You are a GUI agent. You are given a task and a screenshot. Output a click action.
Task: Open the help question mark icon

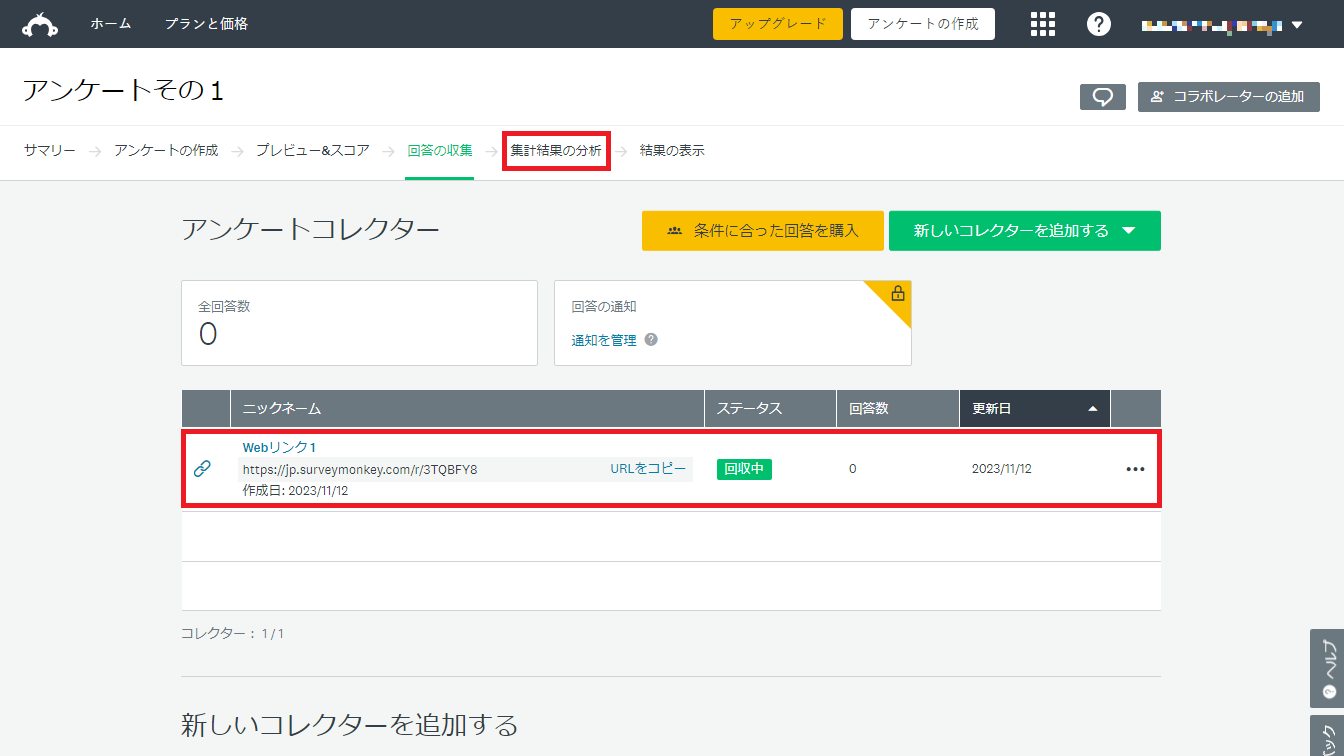point(1099,24)
